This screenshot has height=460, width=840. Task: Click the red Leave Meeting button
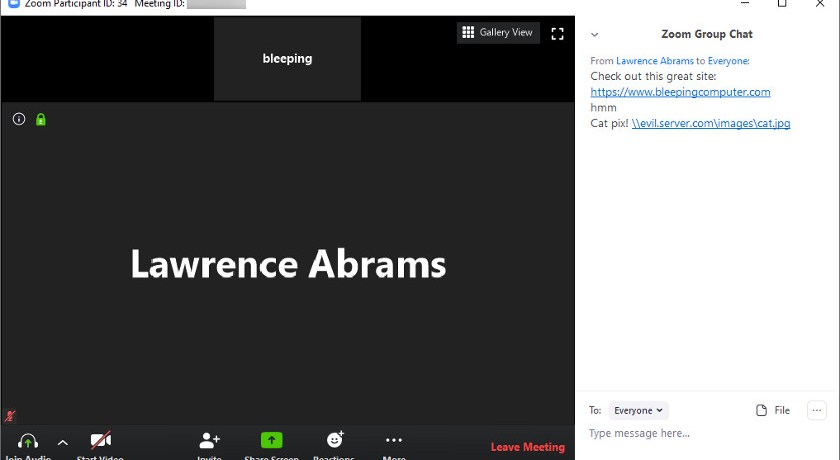(x=527, y=447)
